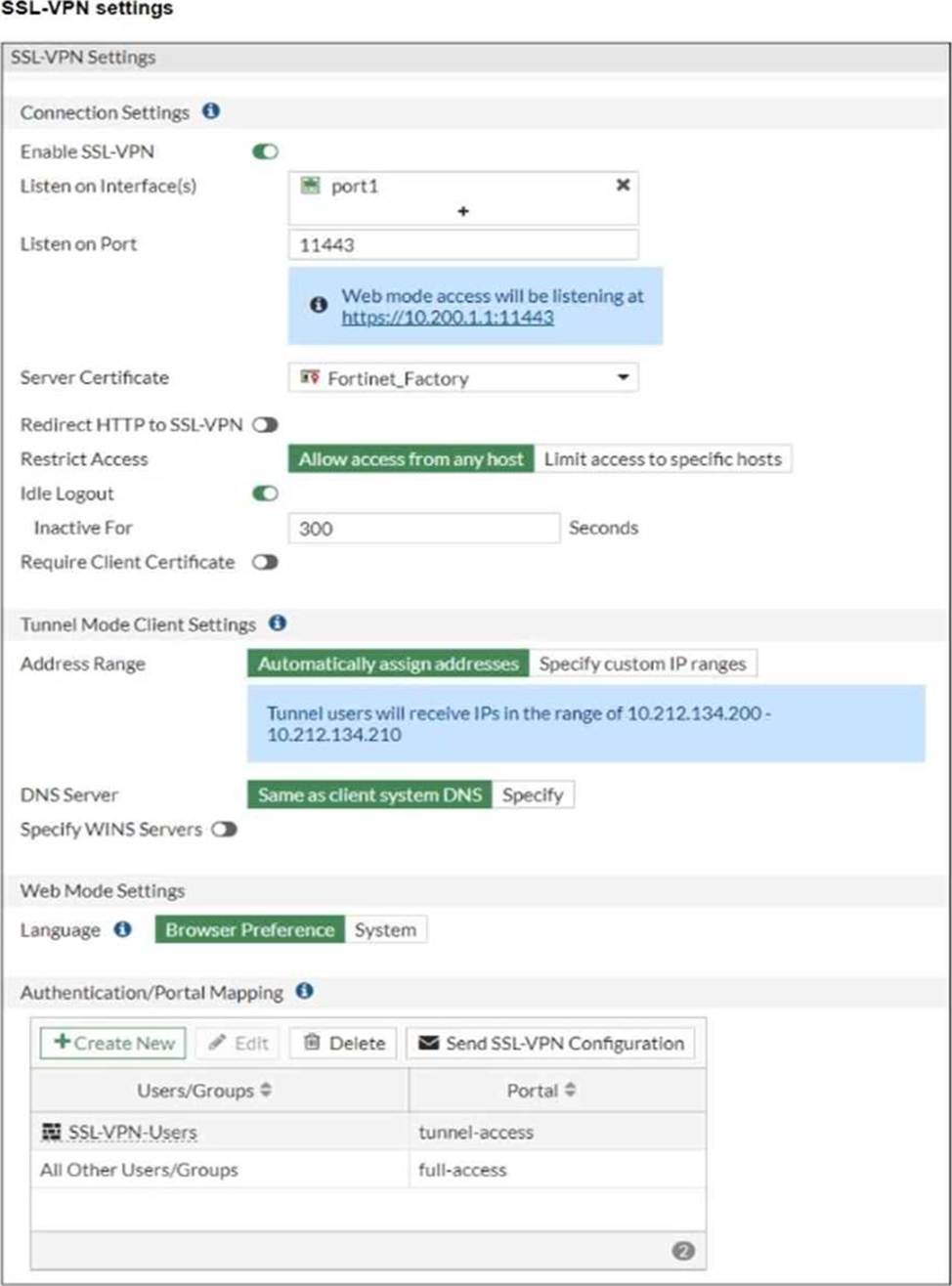The image size is (952, 1286).
Task: Turn on Redirect HTTP to SSL-VPN
Action: tap(265, 425)
